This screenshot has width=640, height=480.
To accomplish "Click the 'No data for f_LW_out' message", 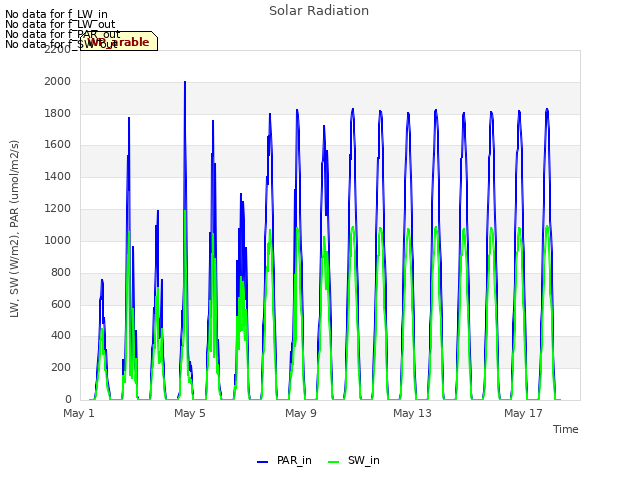I will pos(60,24).
